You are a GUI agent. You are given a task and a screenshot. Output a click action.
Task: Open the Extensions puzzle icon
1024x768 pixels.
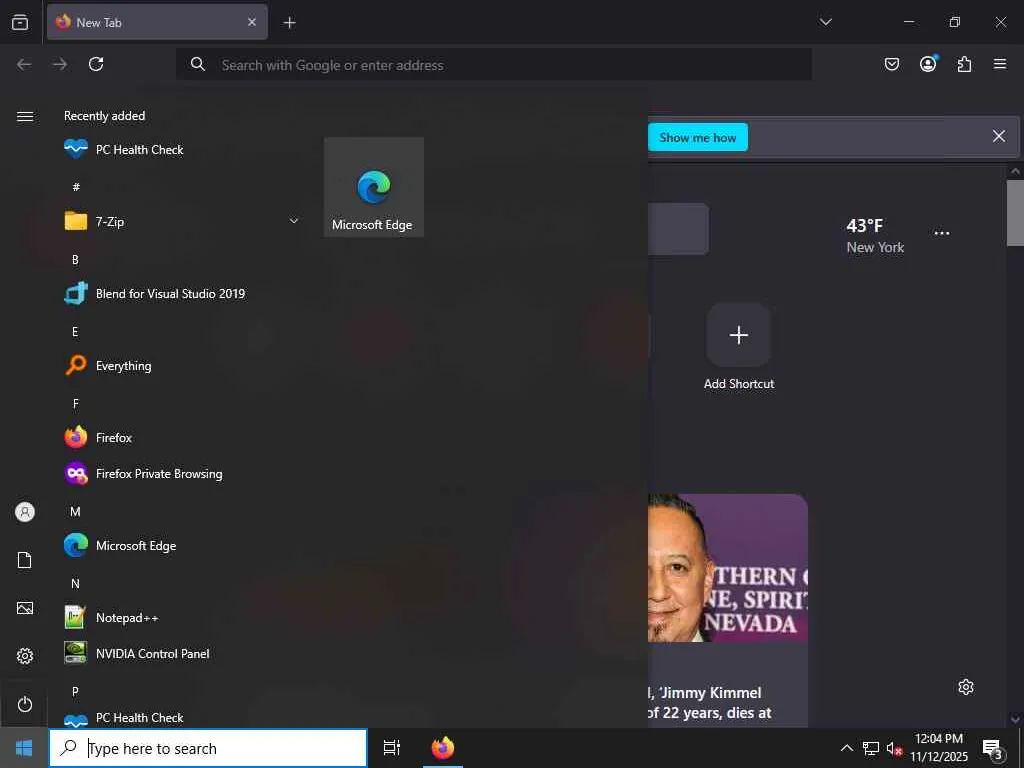coord(964,64)
